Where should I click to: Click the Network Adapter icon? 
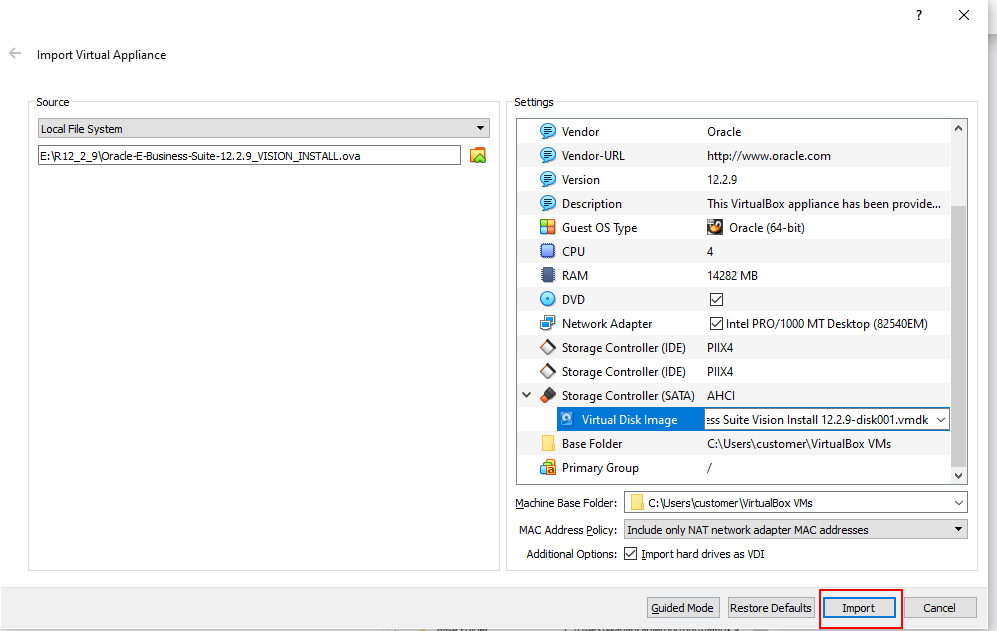click(x=547, y=324)
